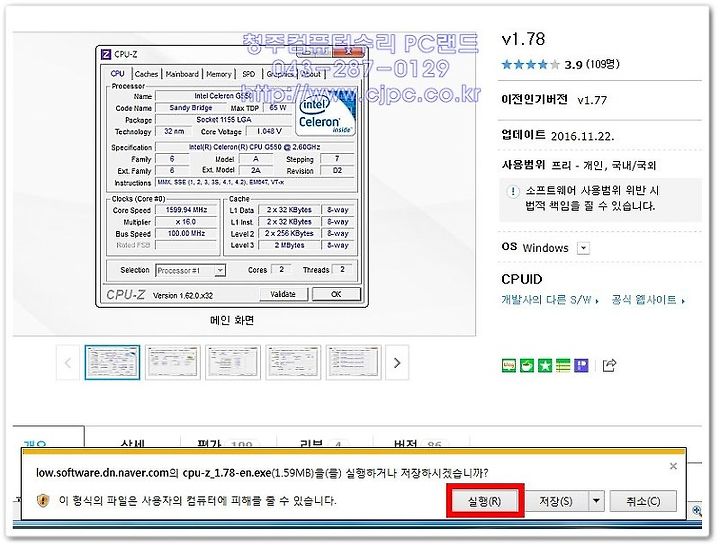
Task: Click the 취소(C) cancel button
Action: pyautogui.click(x=643, y=501)
